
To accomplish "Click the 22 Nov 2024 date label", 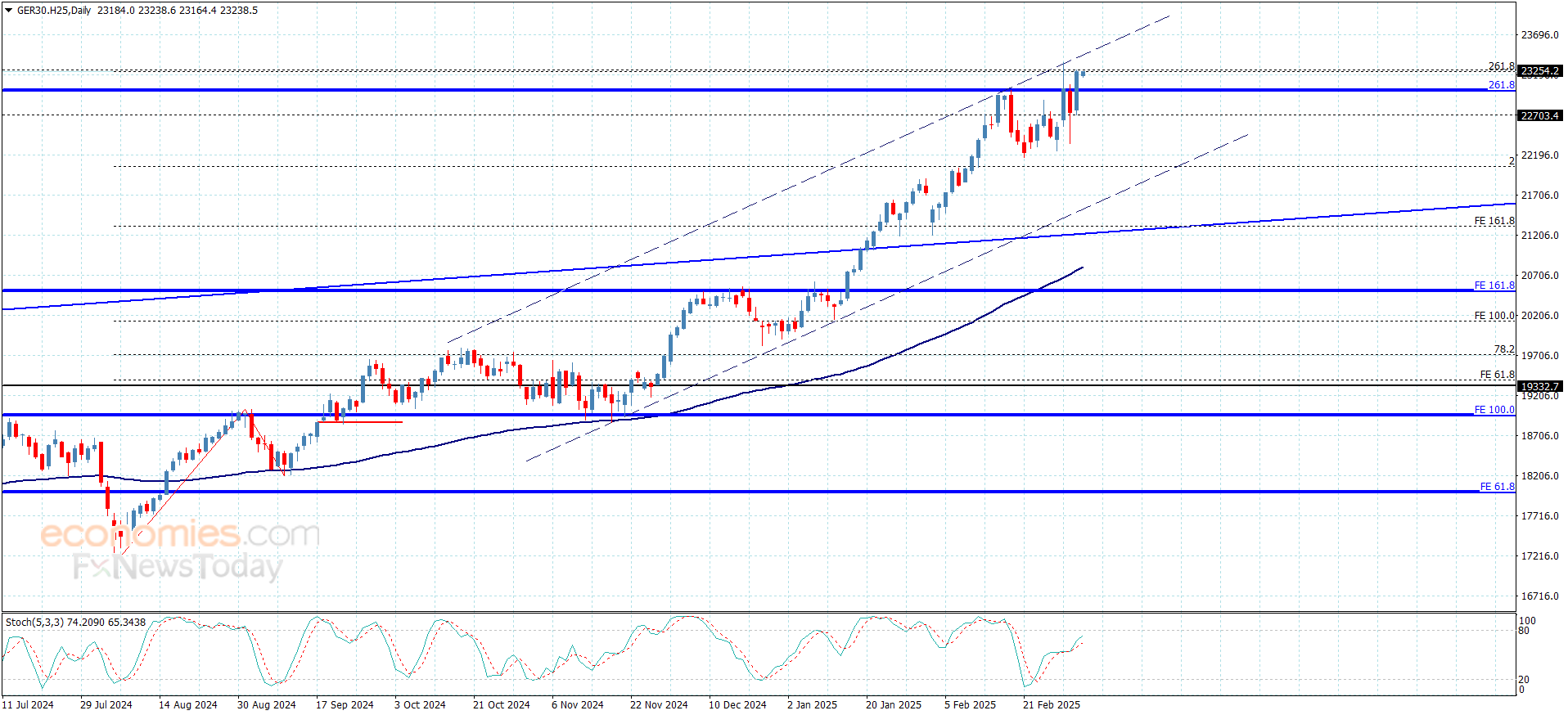I will click(x=659, y=705).
